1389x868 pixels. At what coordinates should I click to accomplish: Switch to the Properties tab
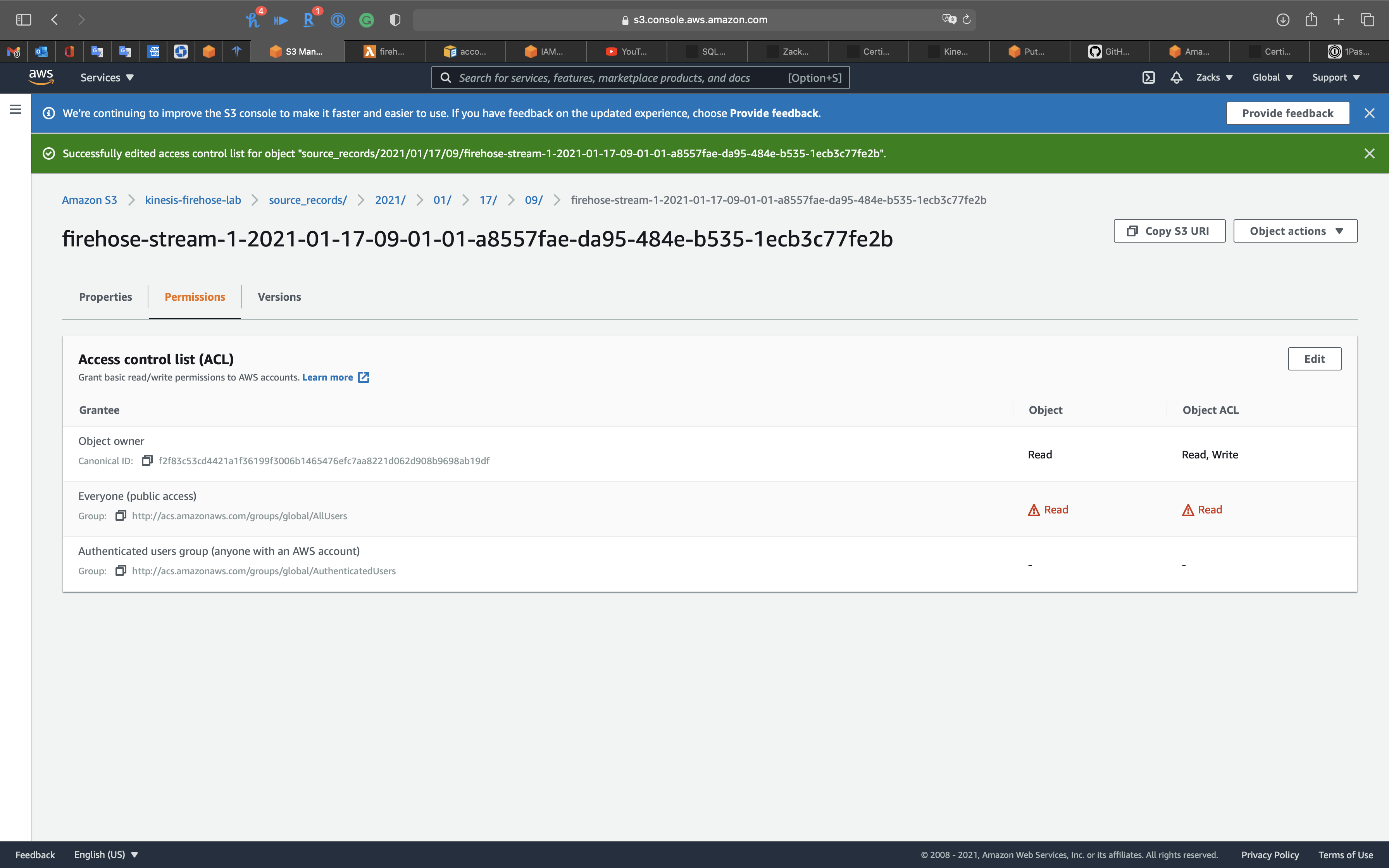(x=105, y=297)
